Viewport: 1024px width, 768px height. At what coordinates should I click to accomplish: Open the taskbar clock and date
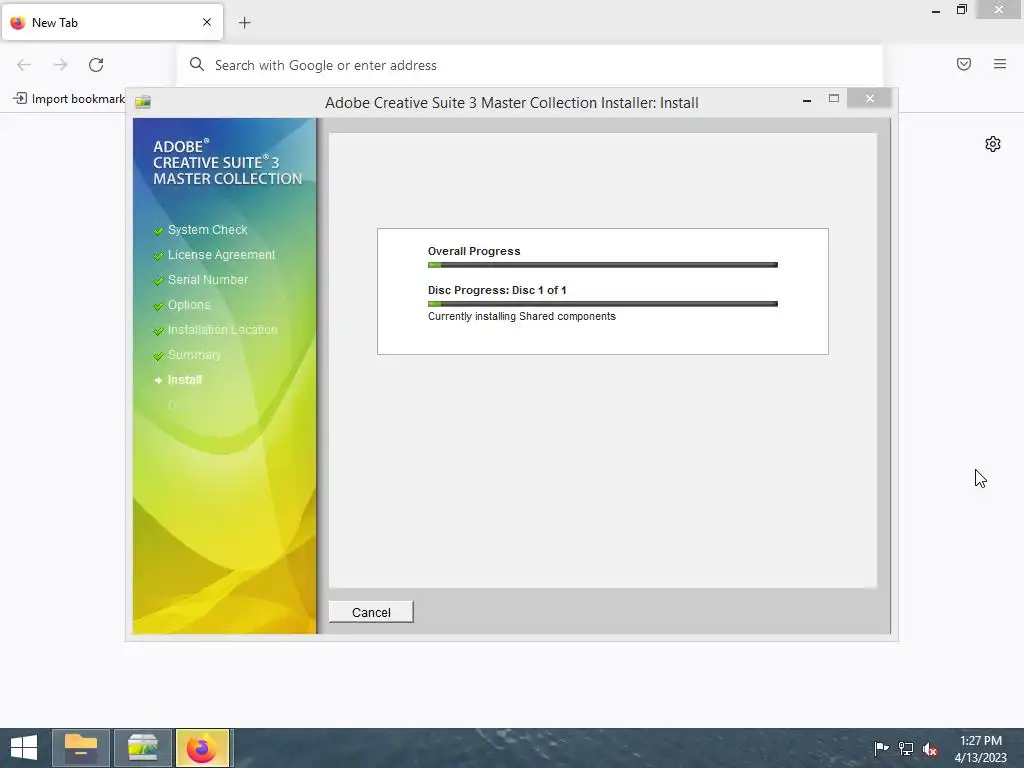980,749
